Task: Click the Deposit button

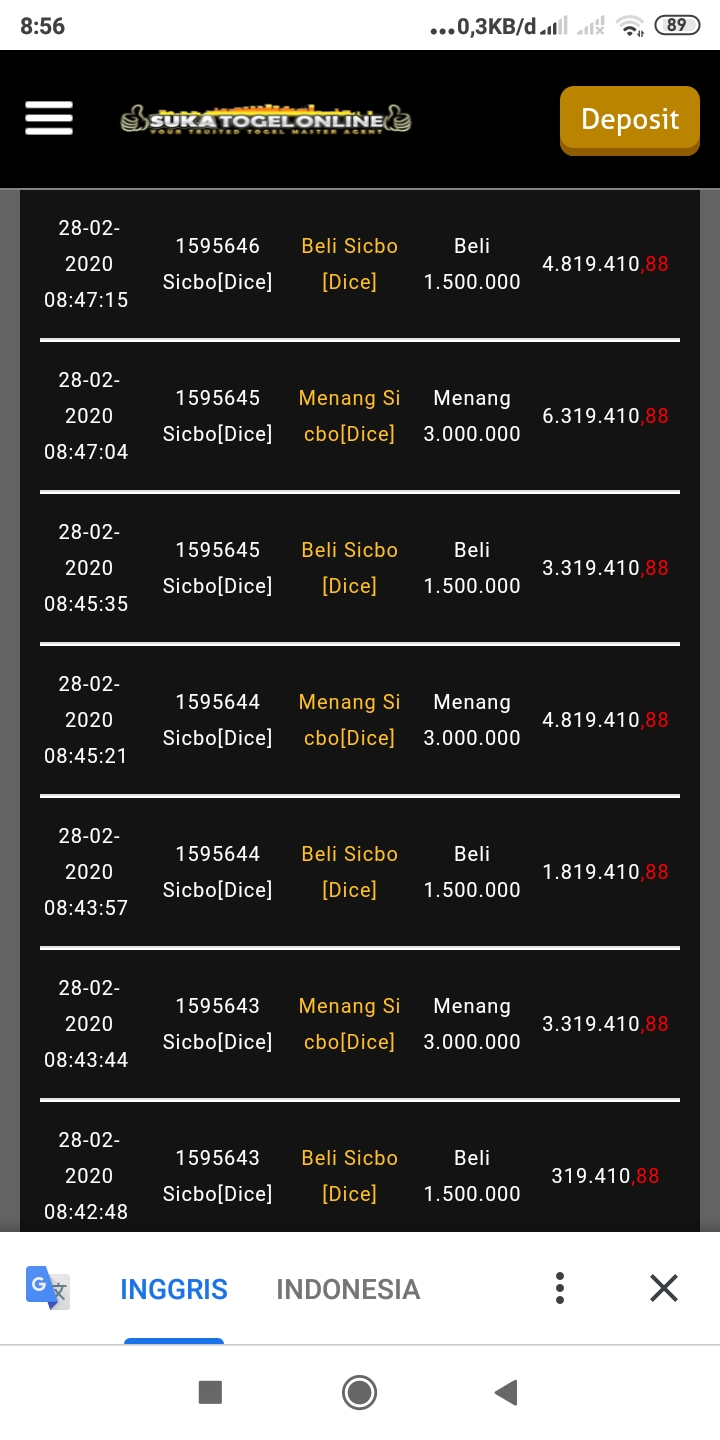Action: pyautogui.click(x=629, y=120)
